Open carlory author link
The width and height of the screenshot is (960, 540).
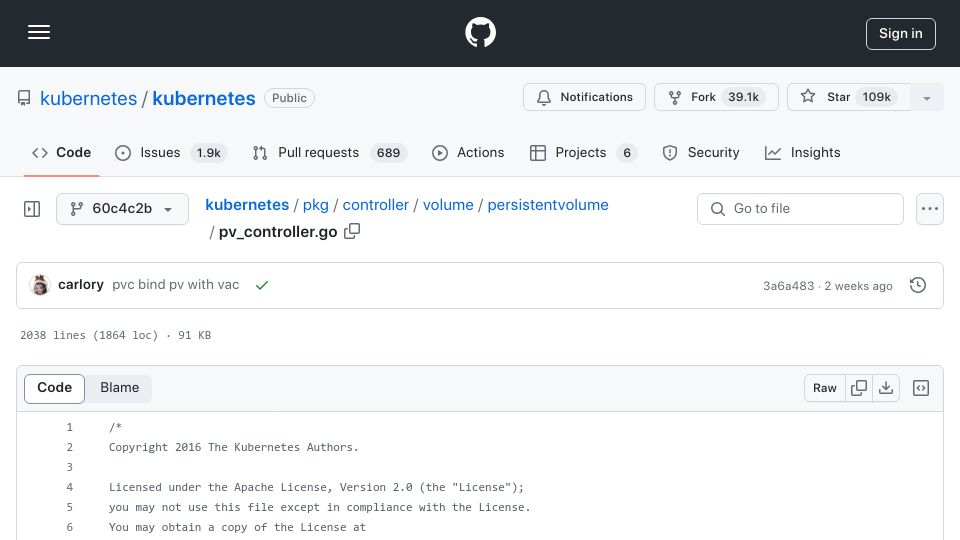pyautogui.click(x=81, y=285)
